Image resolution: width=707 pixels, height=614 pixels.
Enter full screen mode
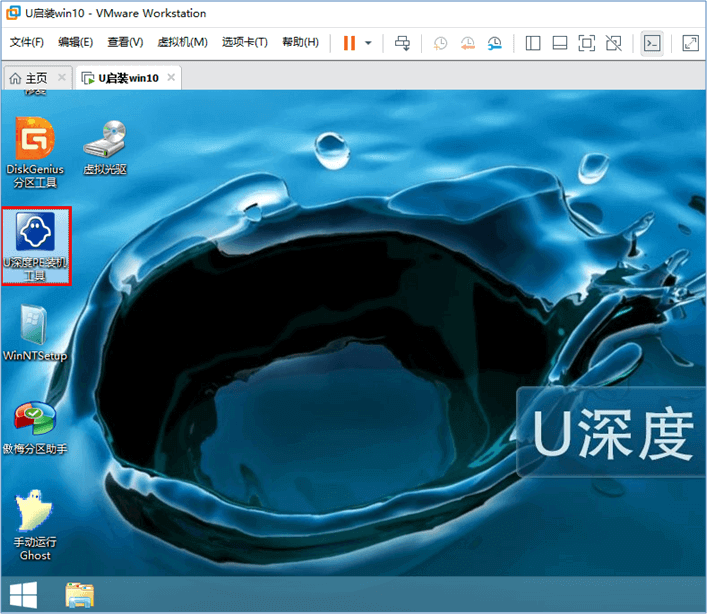587,43
